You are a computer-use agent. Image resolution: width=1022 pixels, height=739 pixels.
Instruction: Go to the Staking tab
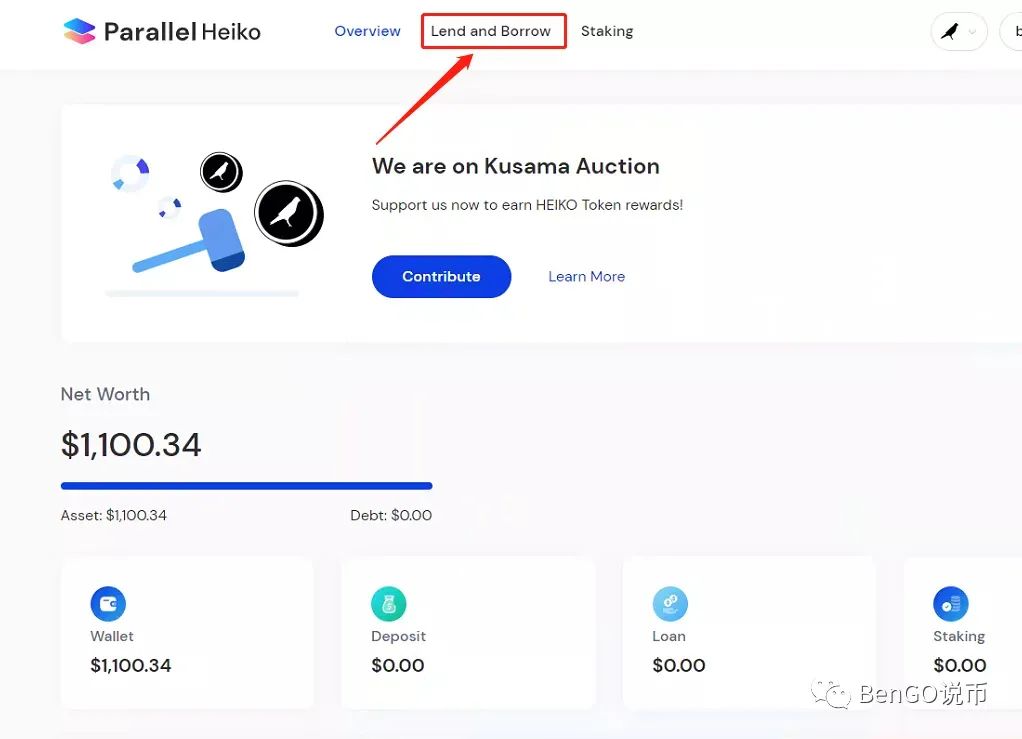pyautogui.click(x=607, y=31)
